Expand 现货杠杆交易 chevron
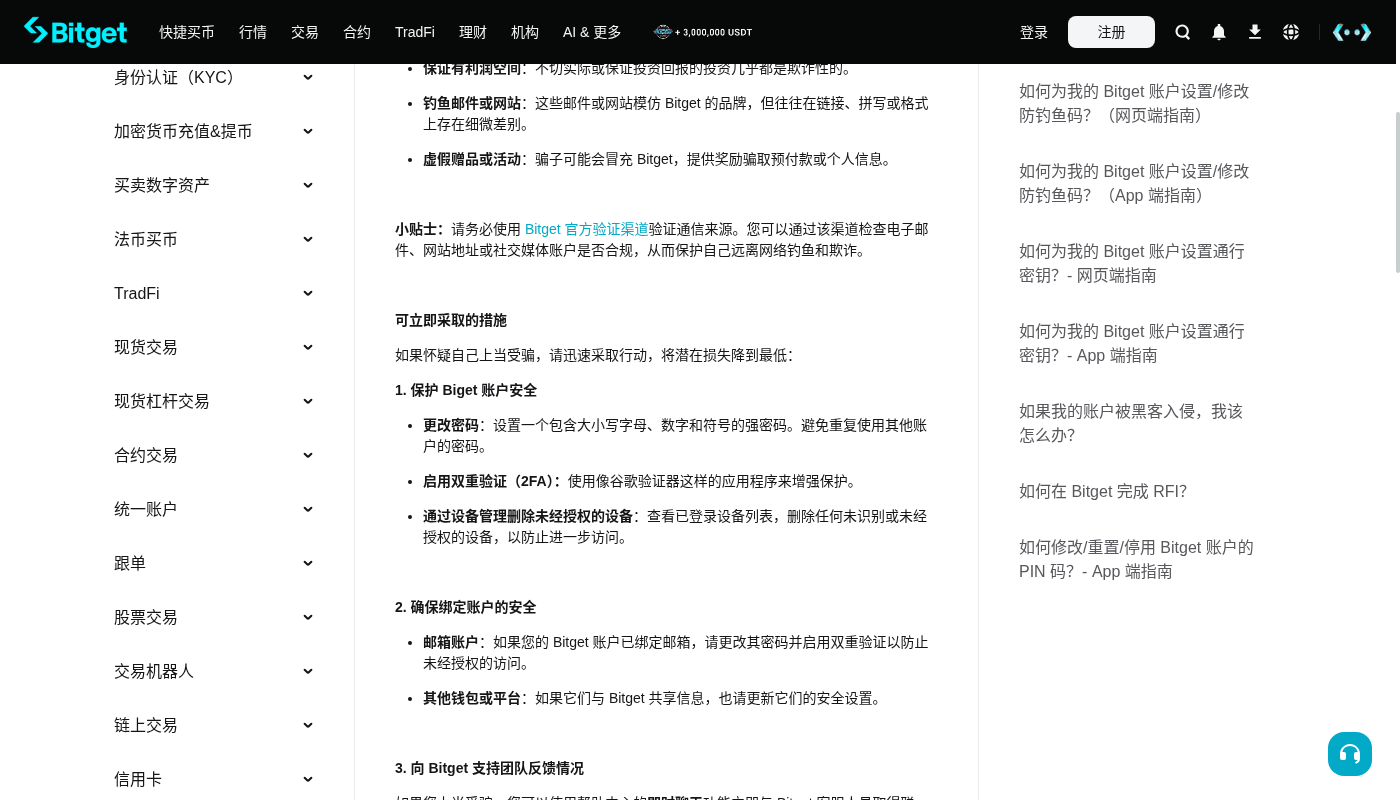Image resolution: width=1400 pixels, height=800 pixels. 308,401
